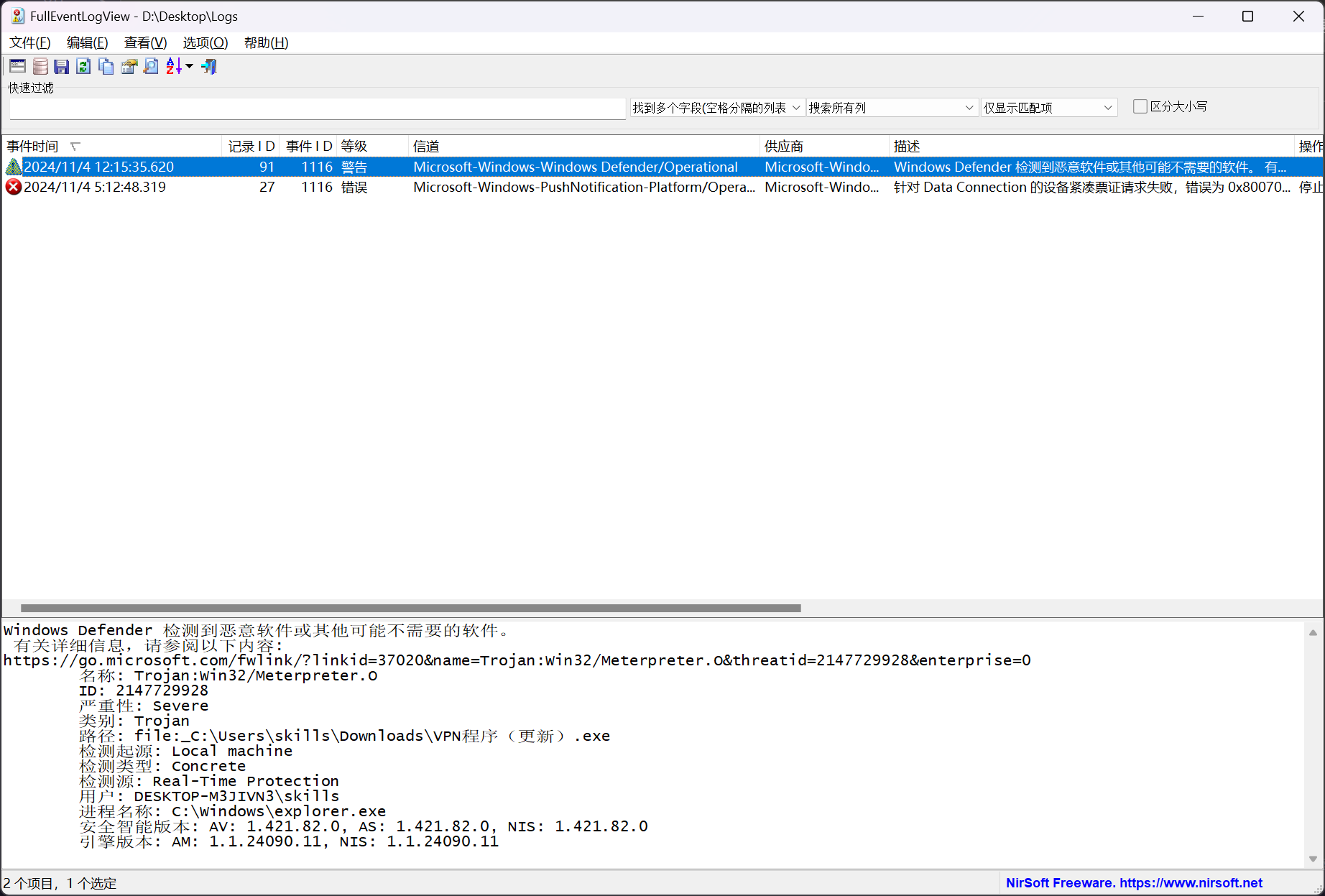This screenshot has width=1325, height=896.
Task: Open event Properties toolbar icon
Action: click(x=129, y=67)
